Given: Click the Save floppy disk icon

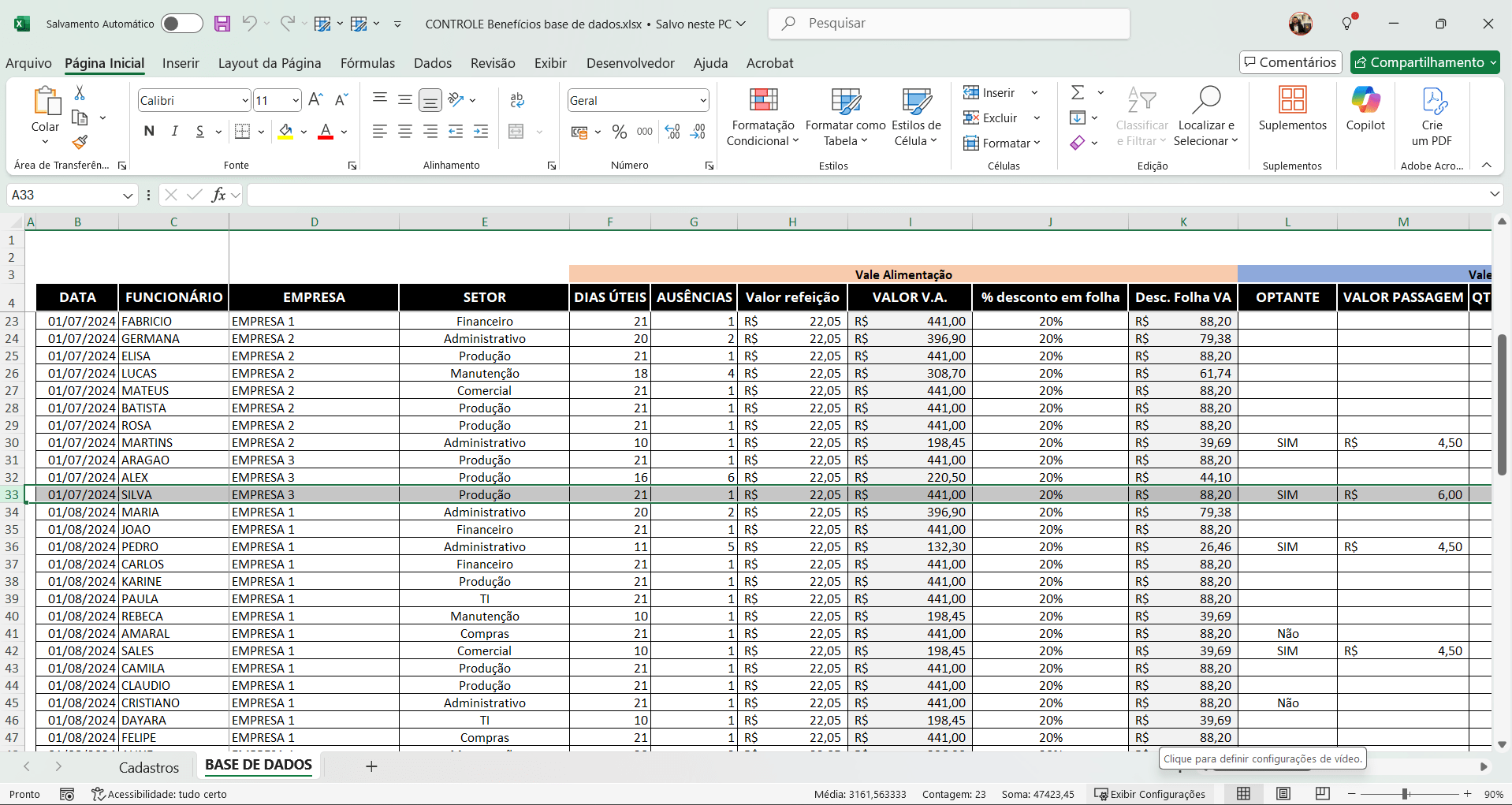Looking at the screenshot, I should (222, 24).
